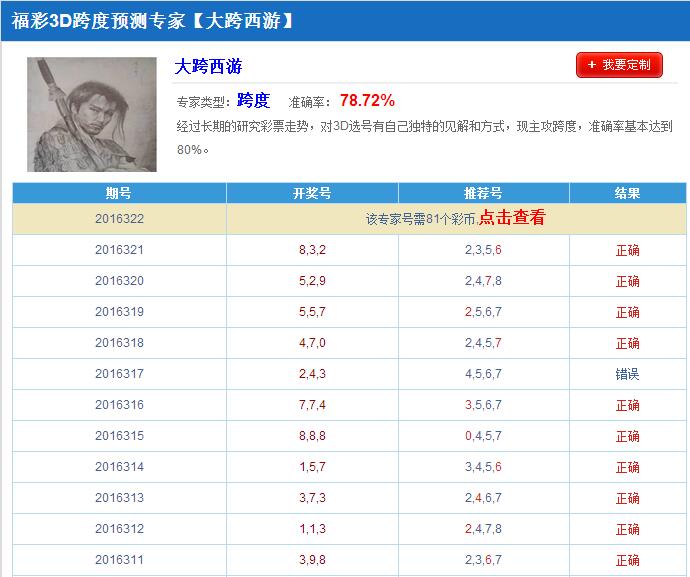The width and height of the screenshot is (690, 577).
Task: Click the 正确 result for 2016316
Action: pyautogui.click(x=628, y=405)
